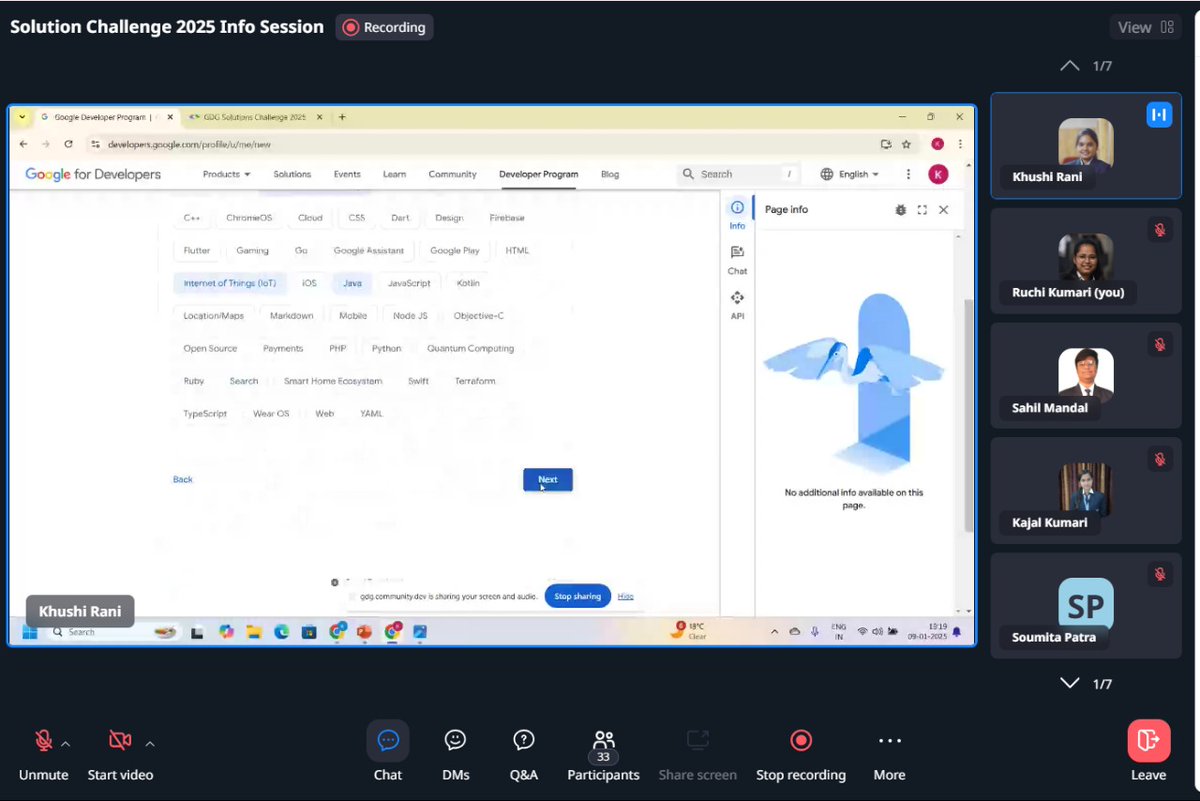Bookmark page with the star icon

pyautogui.click(x=906, y=144)
